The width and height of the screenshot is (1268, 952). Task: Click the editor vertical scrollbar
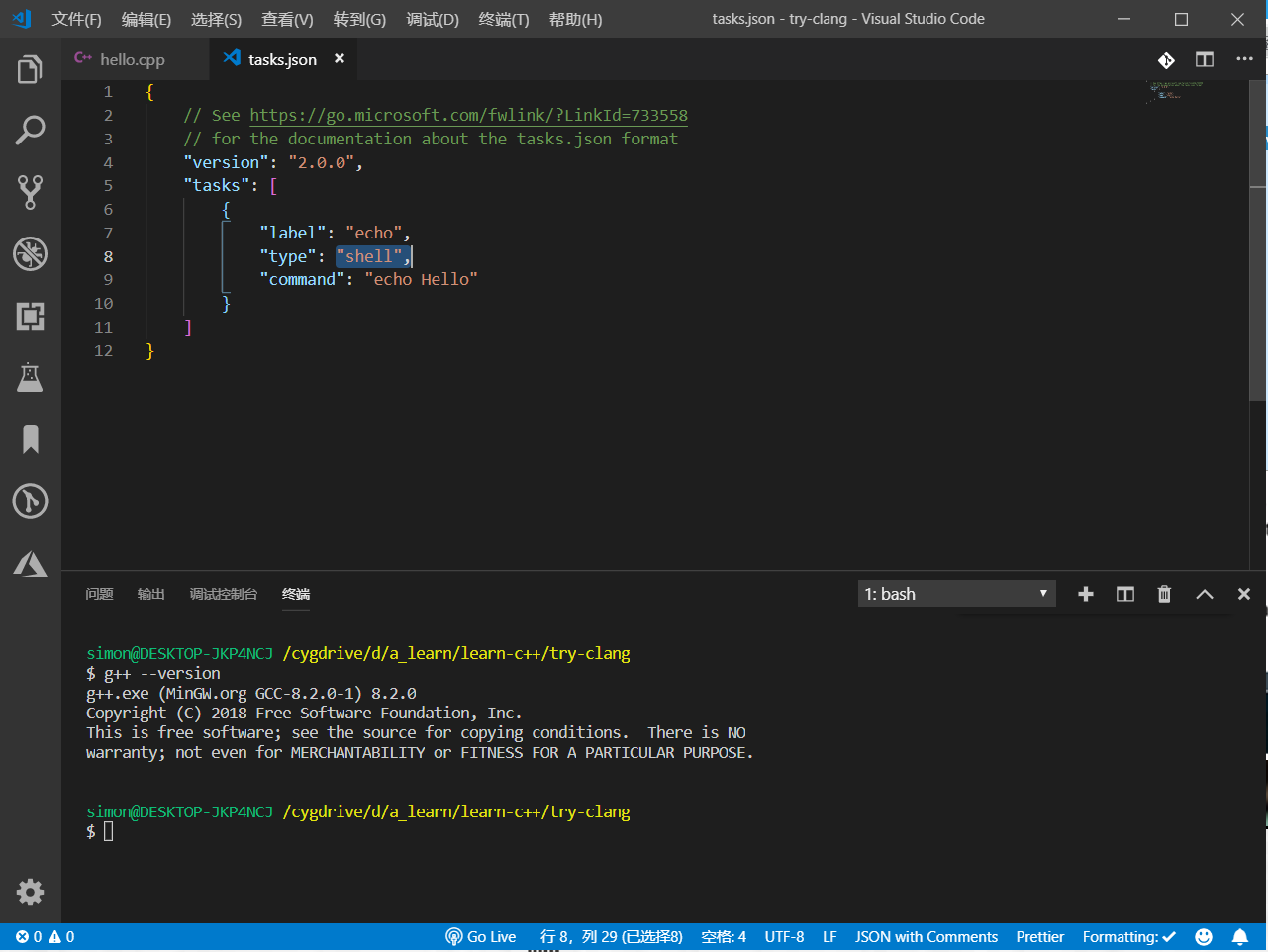(1258, 240)
